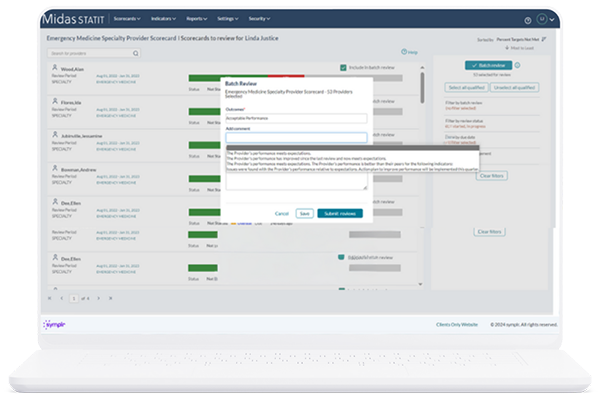Toggle Include in batch review for Wood, Alan

(343, 68)
